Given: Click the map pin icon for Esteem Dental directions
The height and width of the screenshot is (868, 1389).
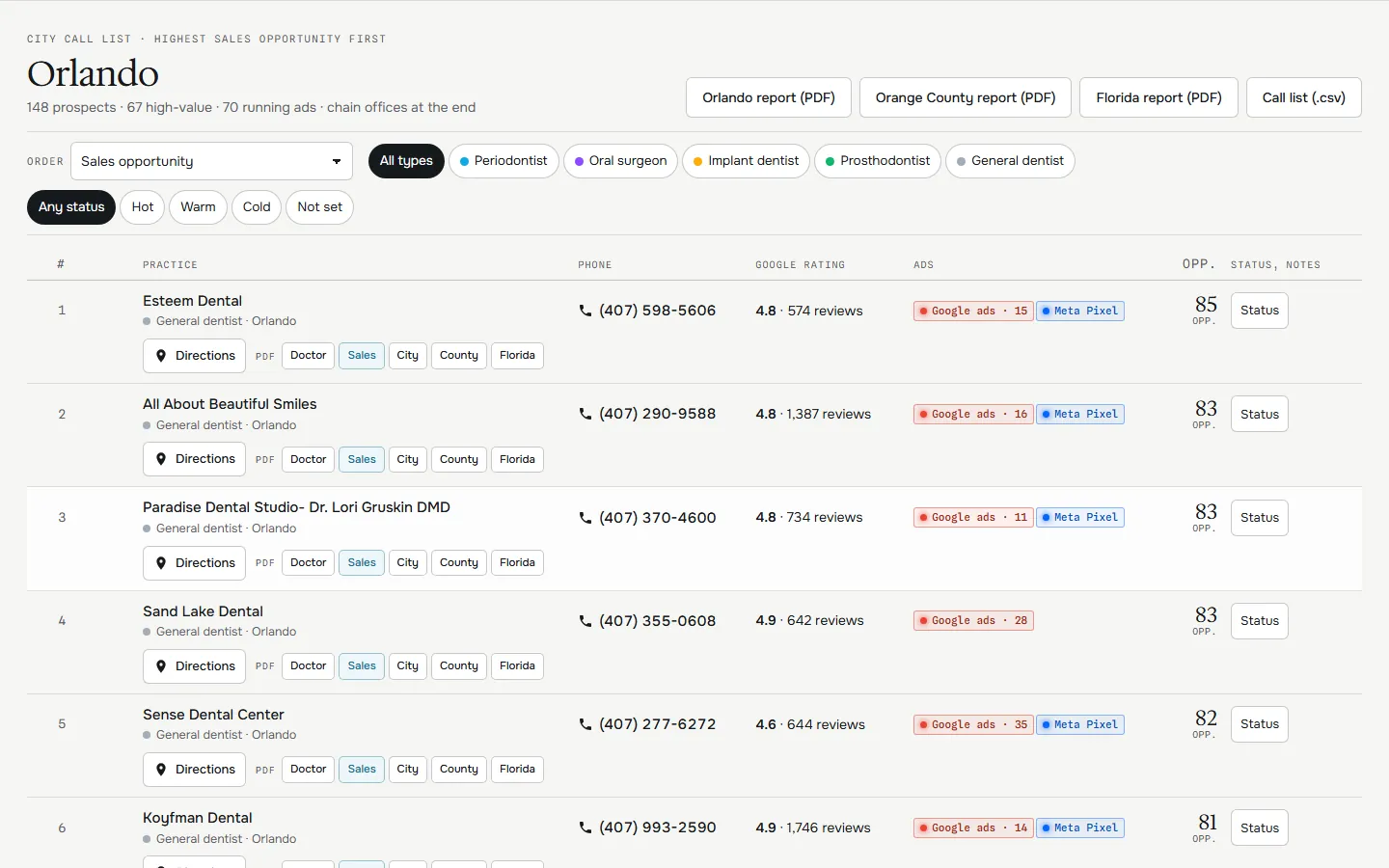Looking at the screenshot, I should tap(161, 356).
